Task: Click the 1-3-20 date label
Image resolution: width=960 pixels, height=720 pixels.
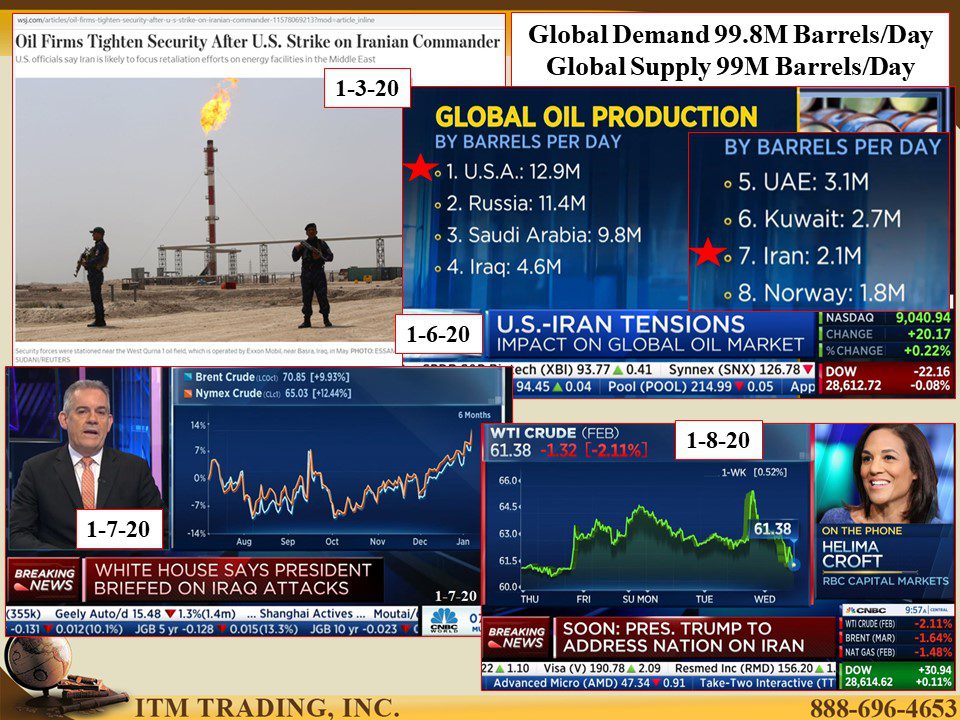Action: click(x=367, y=88)
